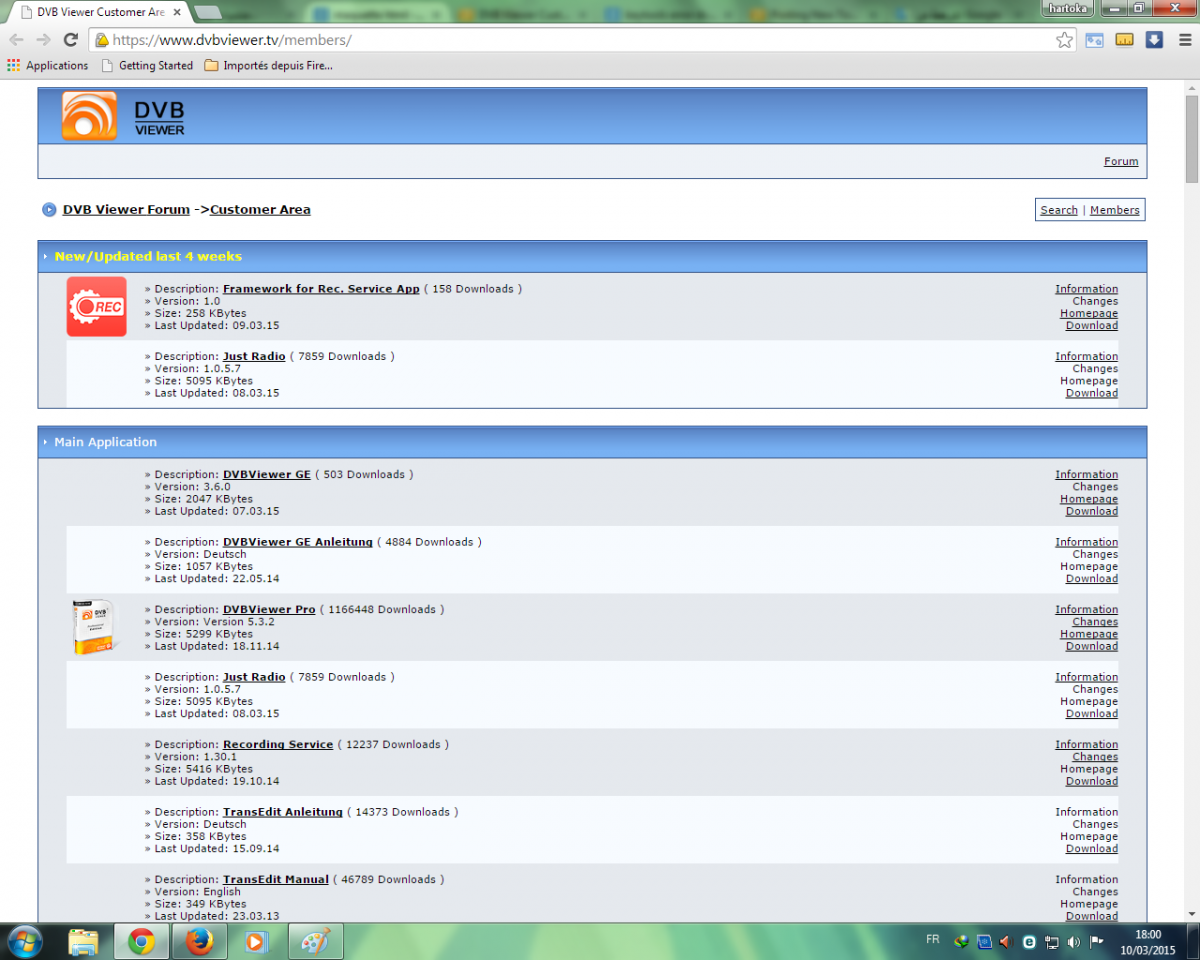1200x960 pixels.
Task: Open the Members menu link
Action: tap(1114, 210)
